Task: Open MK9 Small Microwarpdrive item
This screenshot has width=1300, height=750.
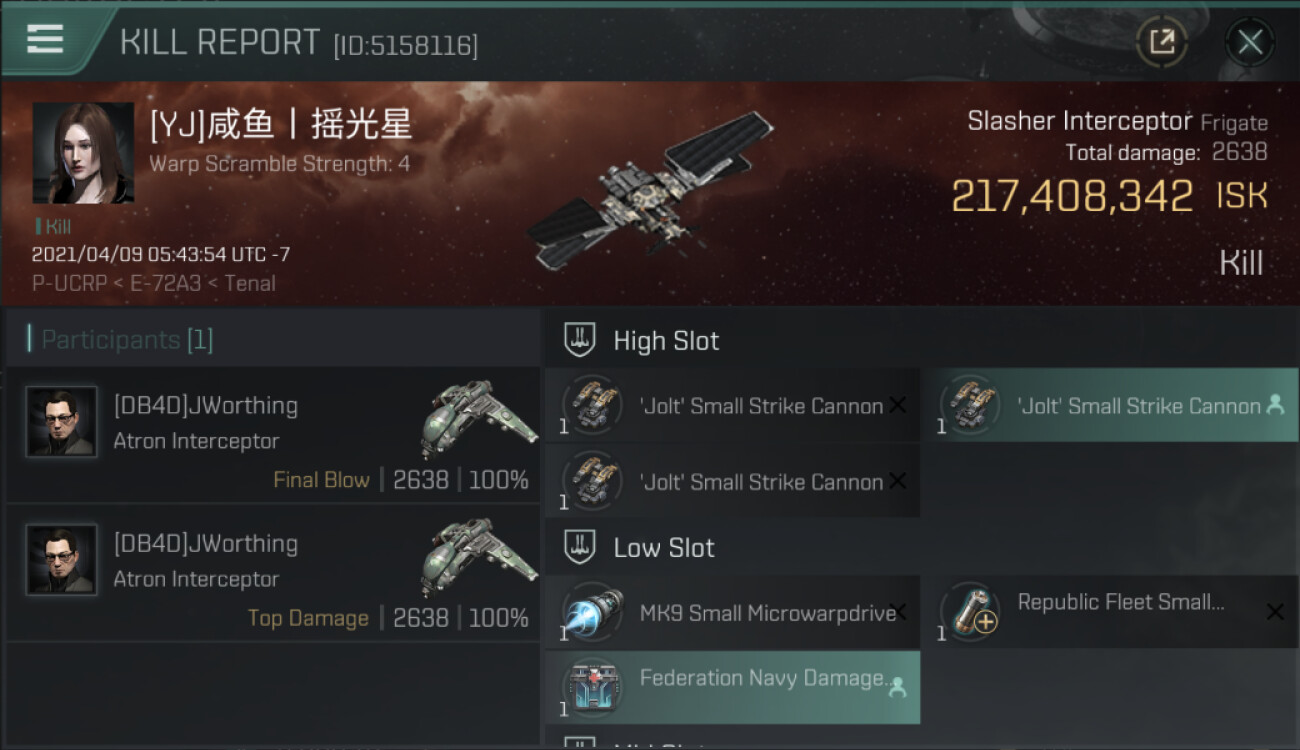Action: click(x=733, y=612)
